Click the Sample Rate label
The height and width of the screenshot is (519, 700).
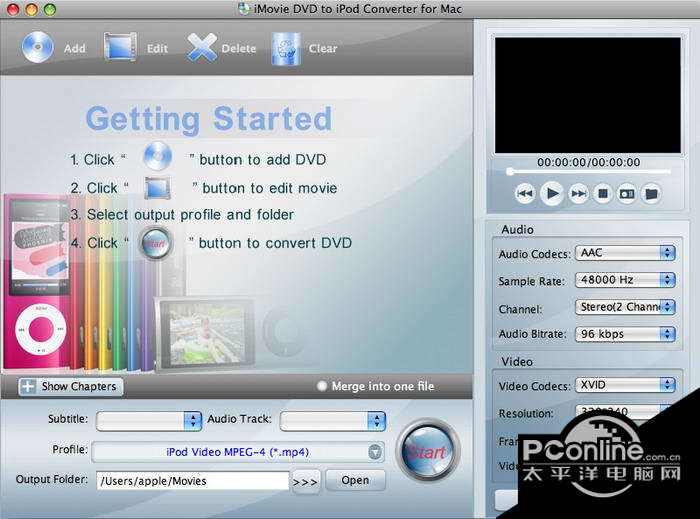(x=531, y=281)
